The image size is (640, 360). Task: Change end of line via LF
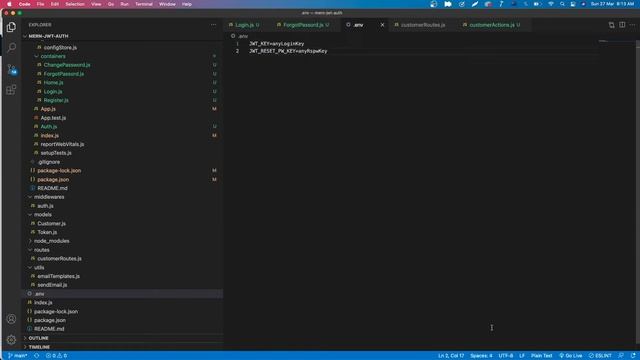[x=522, y=356]
